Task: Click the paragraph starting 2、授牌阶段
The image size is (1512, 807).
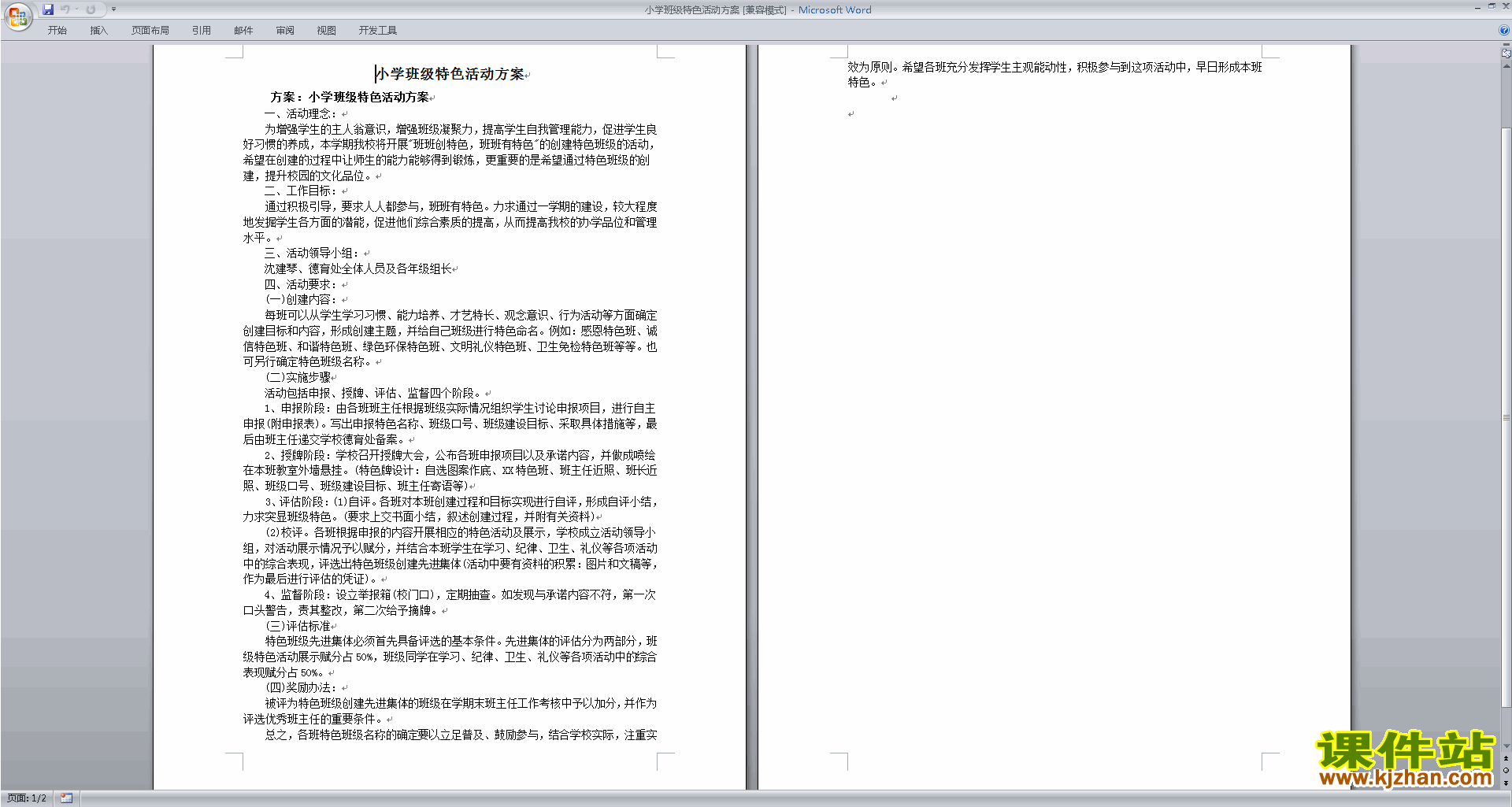Action: pos(450,470)
